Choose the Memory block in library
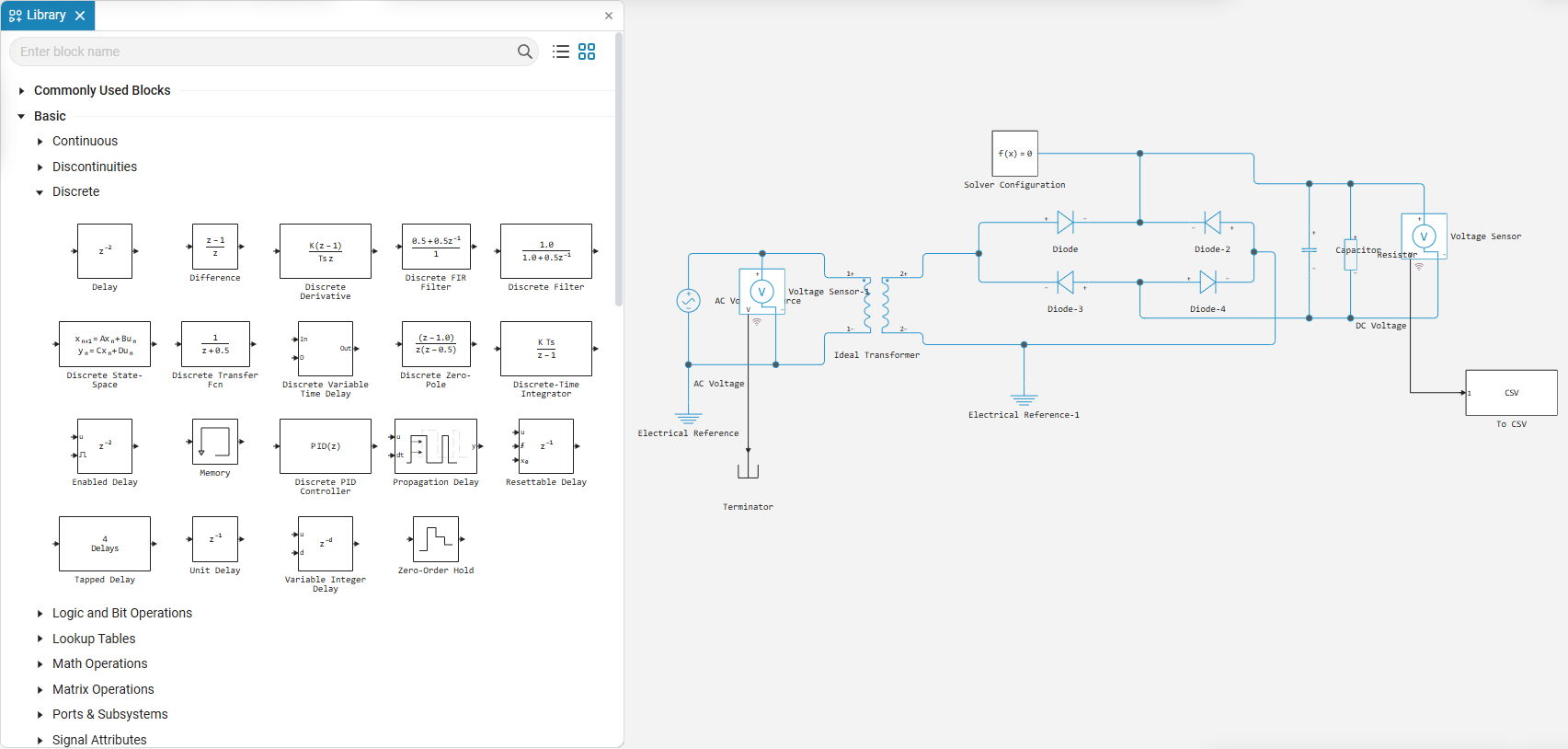Viewport: 1568px width, 749px height. pyautogui.click(x=215, y=442)
